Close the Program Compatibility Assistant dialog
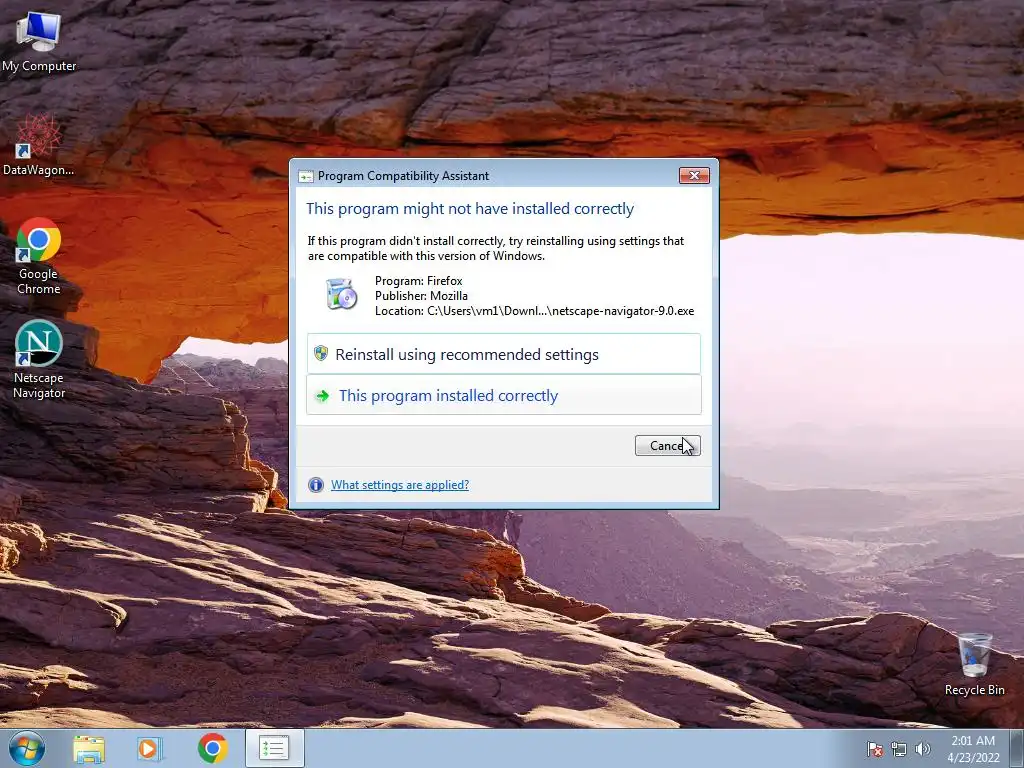Image resolution: width=1024 pixels, height=768 pixels. tap(694, 175)
